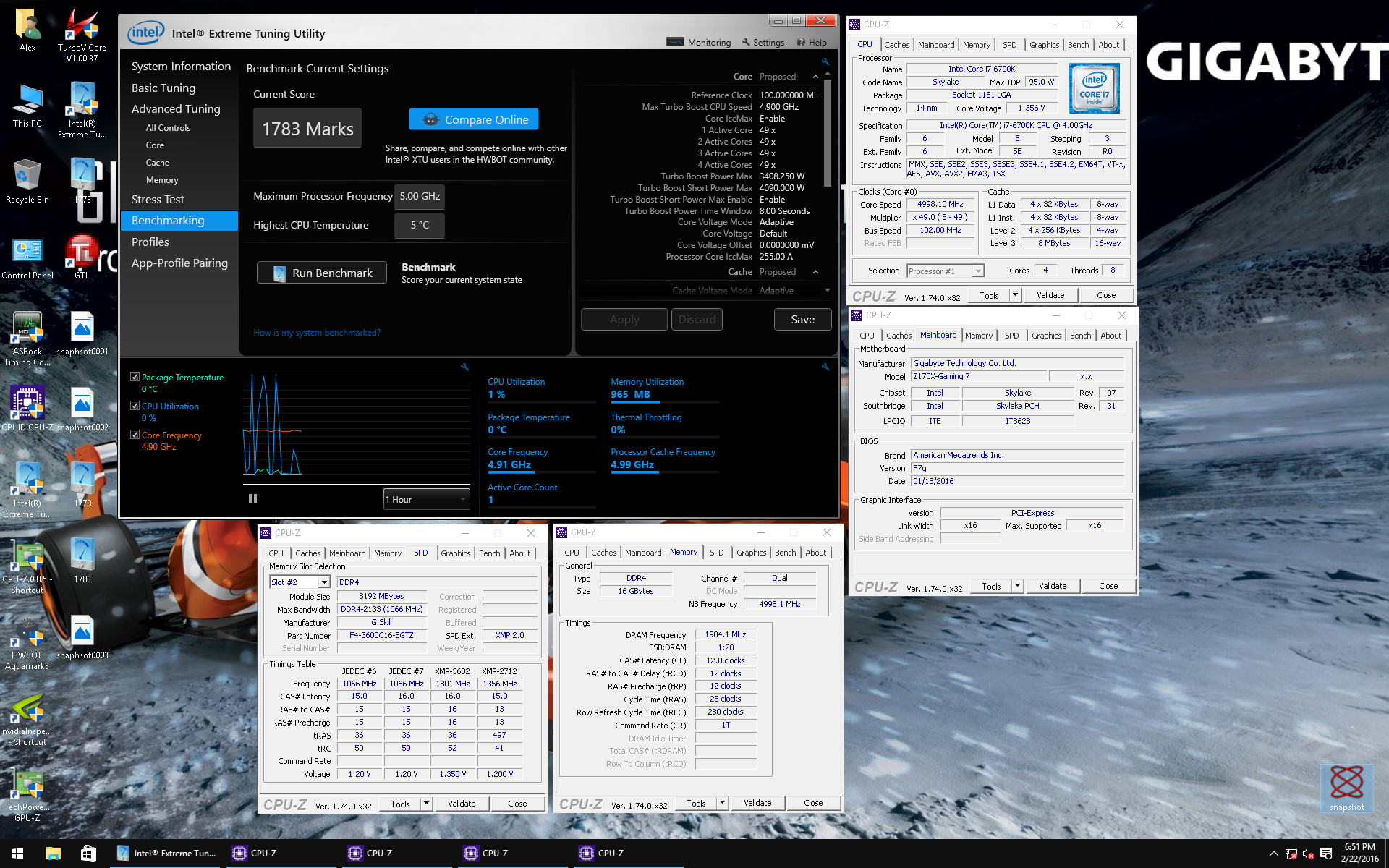
Task: Open the Windows Store taskbar icon
Action: 88,854
